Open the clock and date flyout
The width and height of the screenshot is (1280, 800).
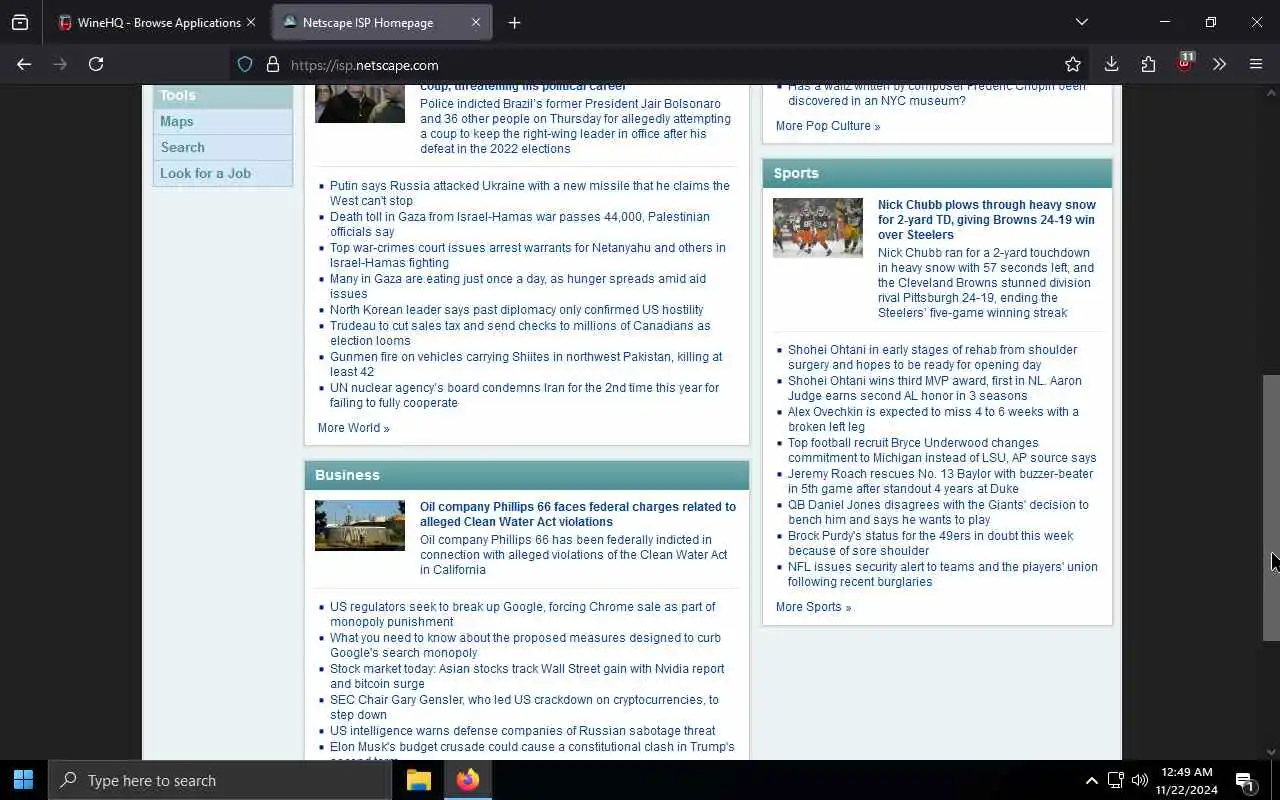[x=1187, y=780]
